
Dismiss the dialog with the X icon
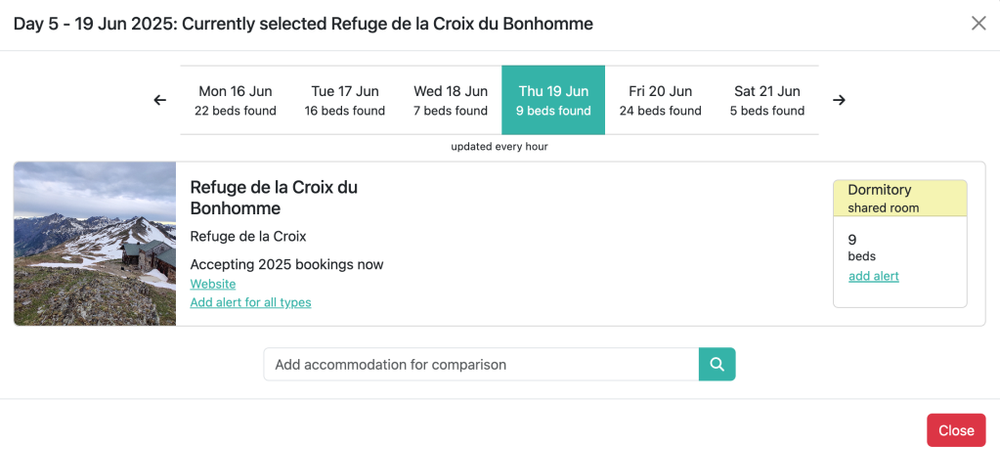(x=978, y=23)
